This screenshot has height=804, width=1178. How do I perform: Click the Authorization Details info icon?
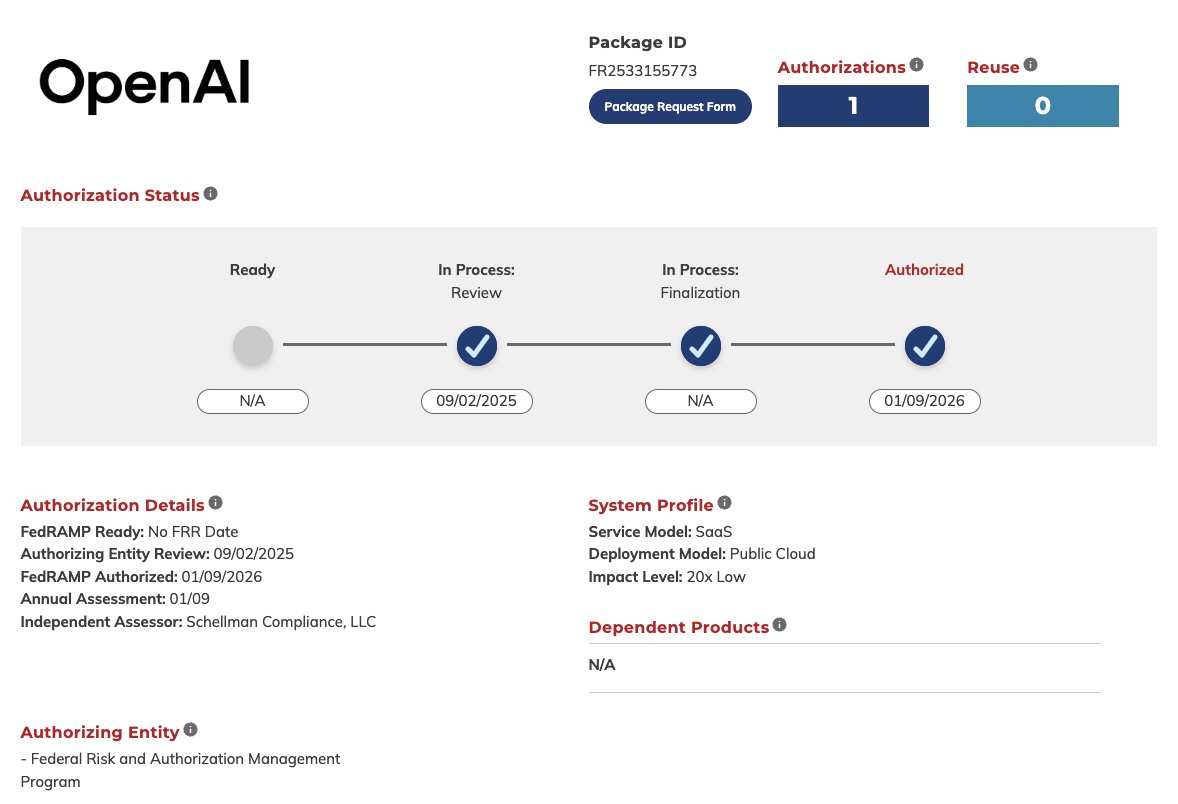pos(216,503)
